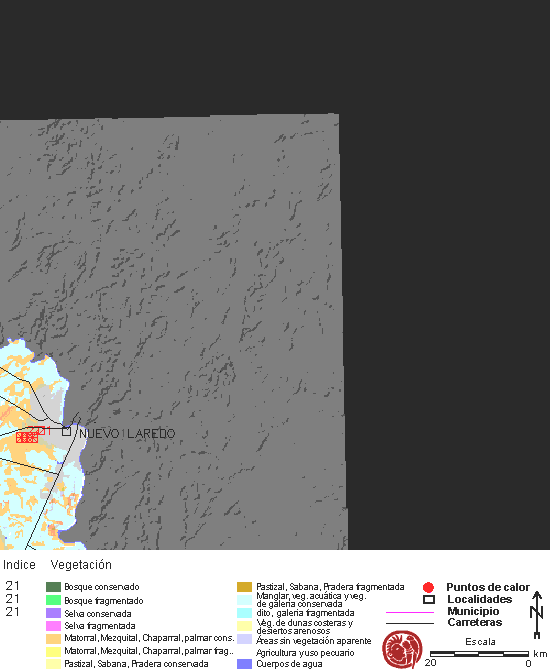Click the red Puntos de calor dot symbol
Viewport: 550px width, 670px height.
pyautogui.click(x=428, y=588)
